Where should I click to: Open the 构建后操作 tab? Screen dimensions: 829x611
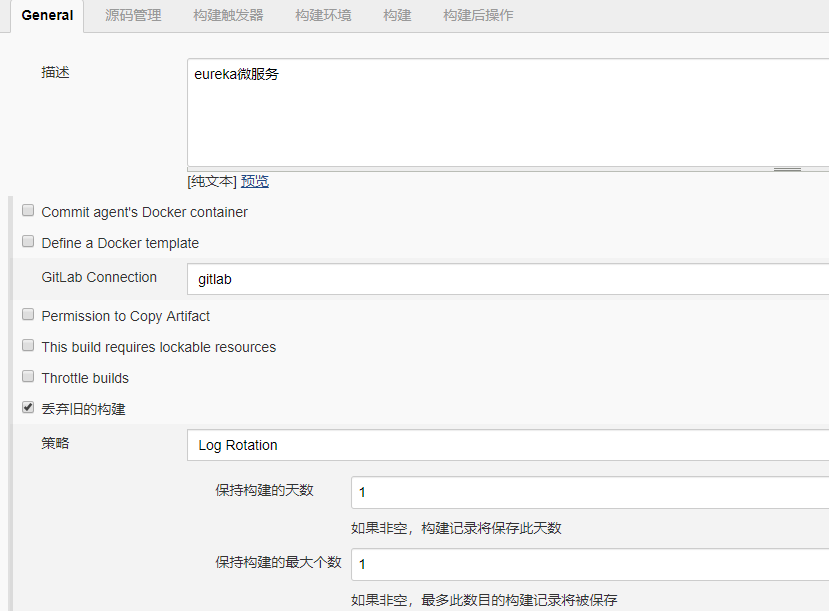(x=478, y=15)
